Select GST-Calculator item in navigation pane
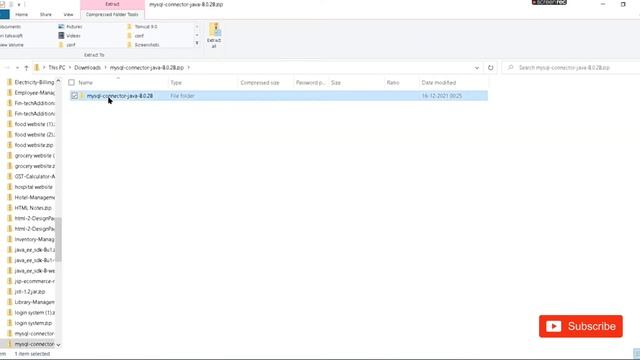The image size is (640, 360). [31, 176]
